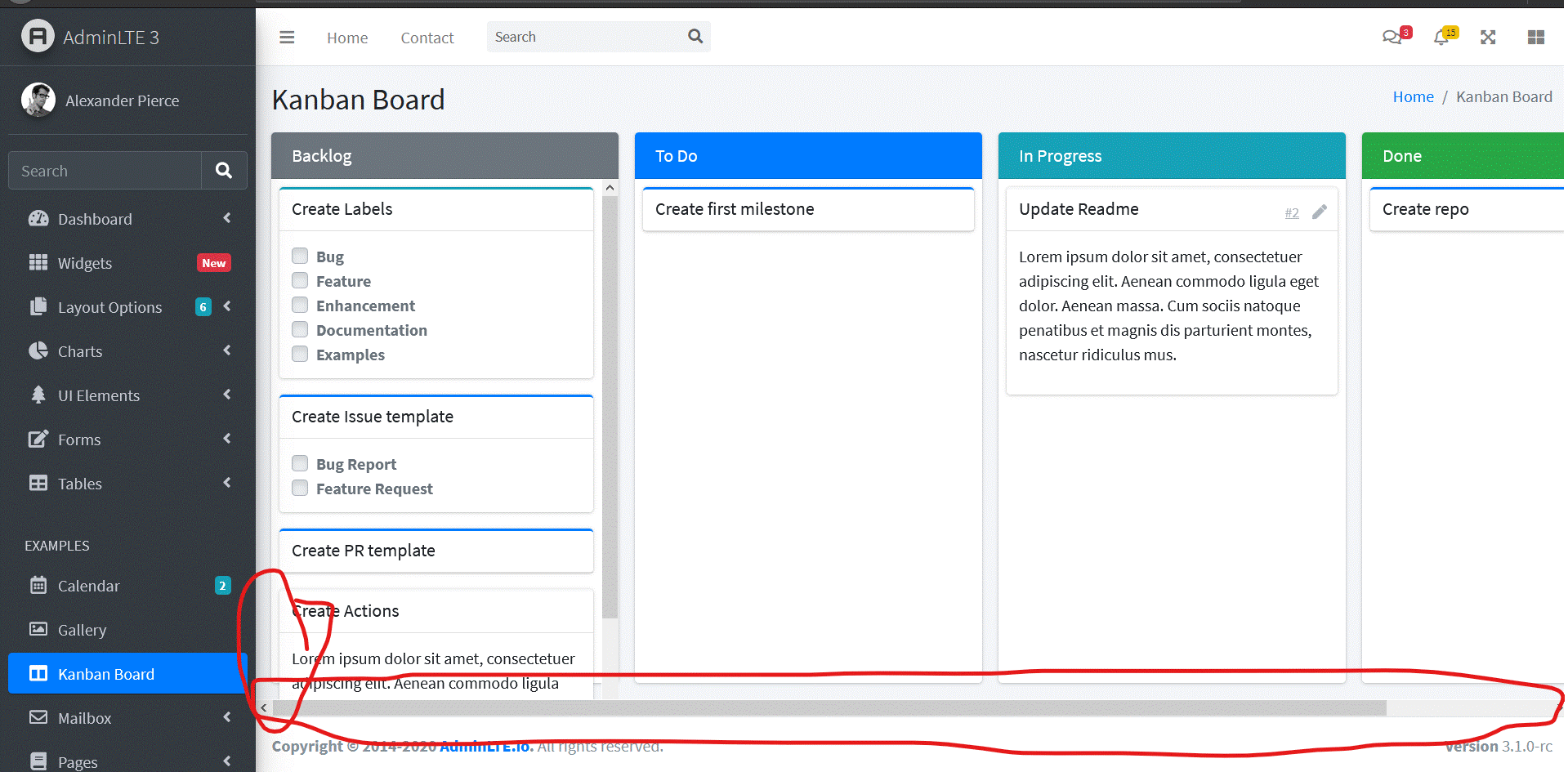Image resolution: width=1568 pixels, height=772 pixels.
Task: Click the sidebar search magnifier icon
Action: 224,170
